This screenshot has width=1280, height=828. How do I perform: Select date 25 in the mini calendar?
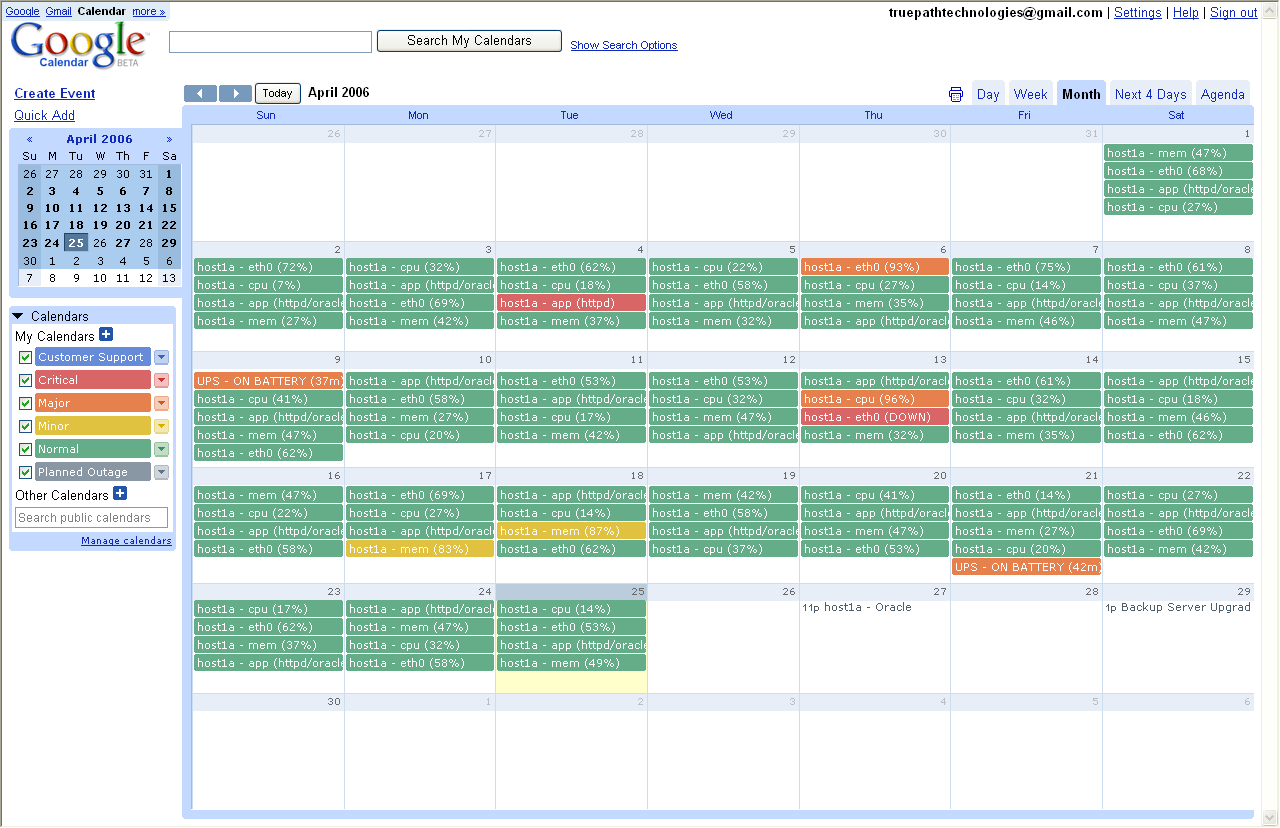pyautogui.click(x=76, y=242)
